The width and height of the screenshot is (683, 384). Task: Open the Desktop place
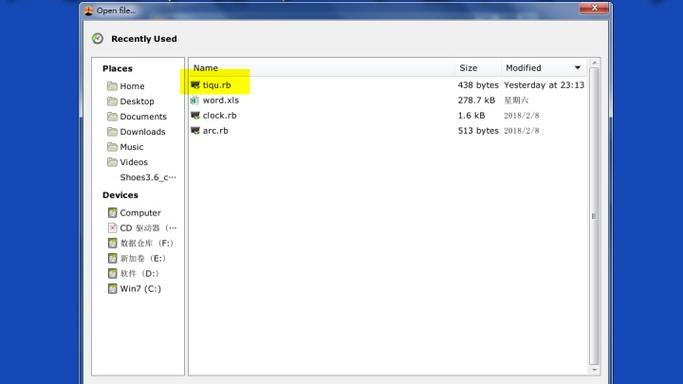tap(138, 101)
